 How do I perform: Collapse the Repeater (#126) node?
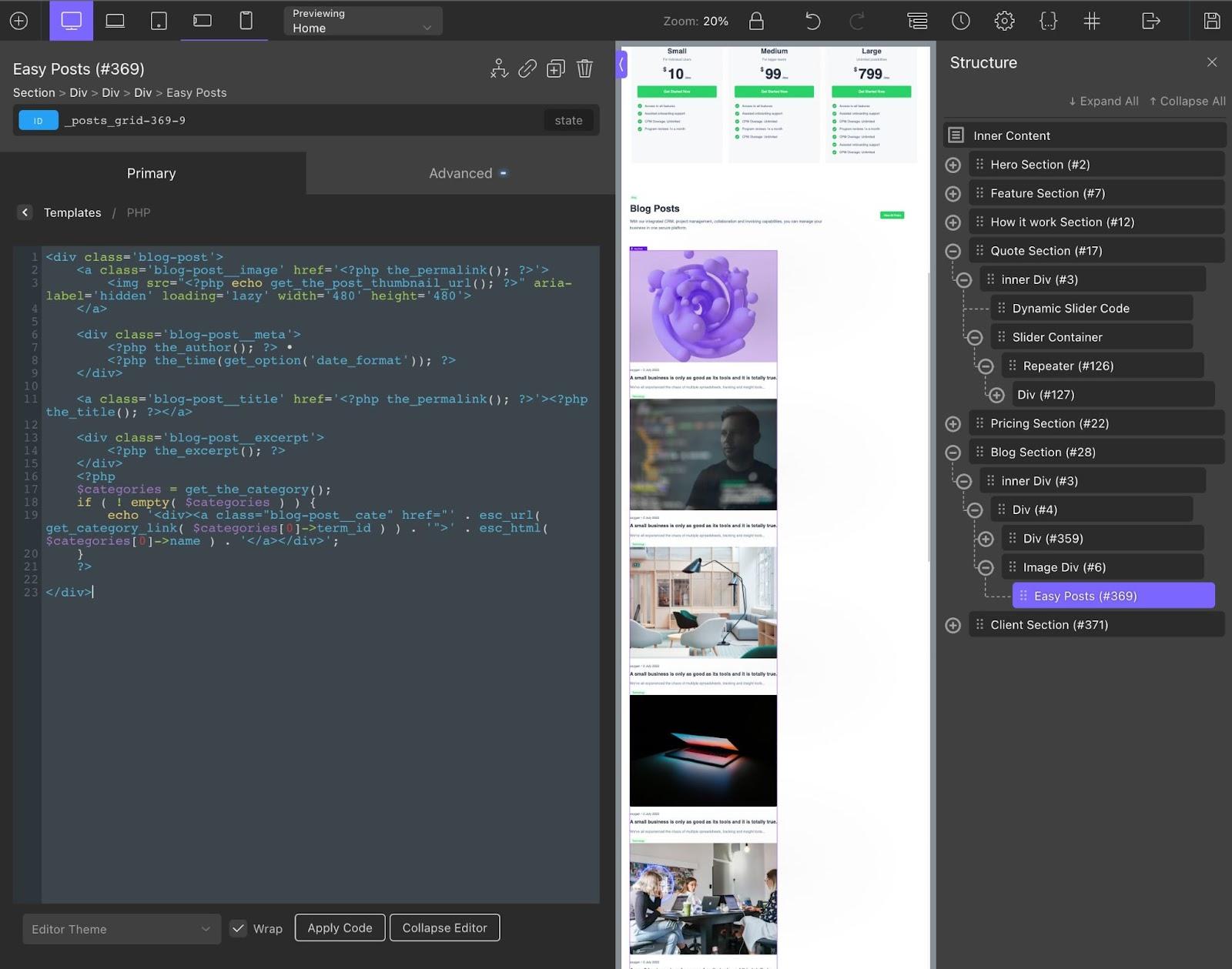tap(986, 366)
